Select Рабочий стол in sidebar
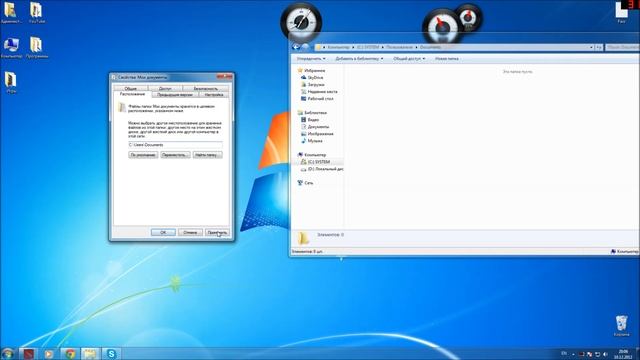The height and width of the screenshot is (360, 640). click(x=320, y=99)
